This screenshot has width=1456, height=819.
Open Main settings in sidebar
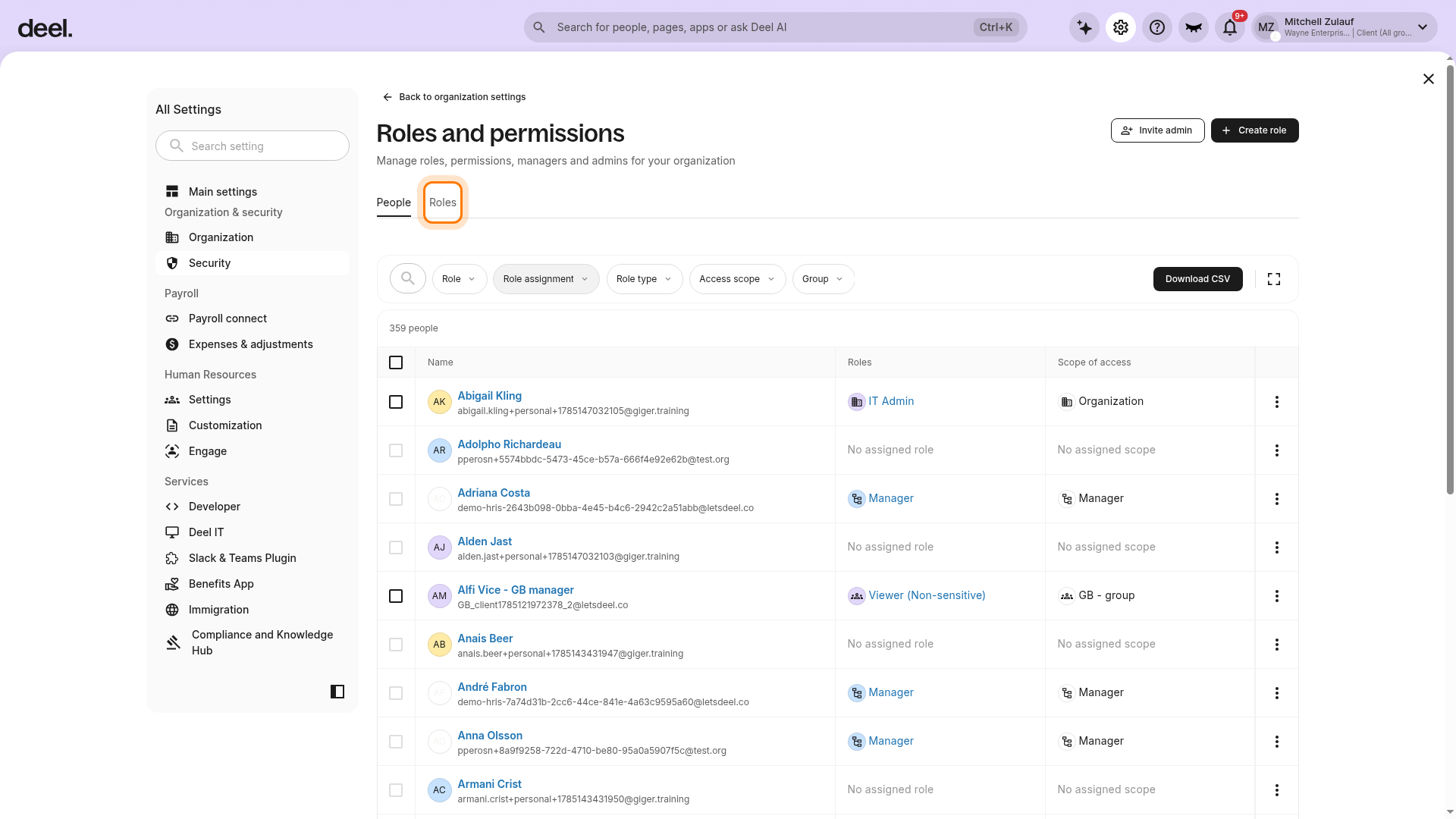click(253, 192)
